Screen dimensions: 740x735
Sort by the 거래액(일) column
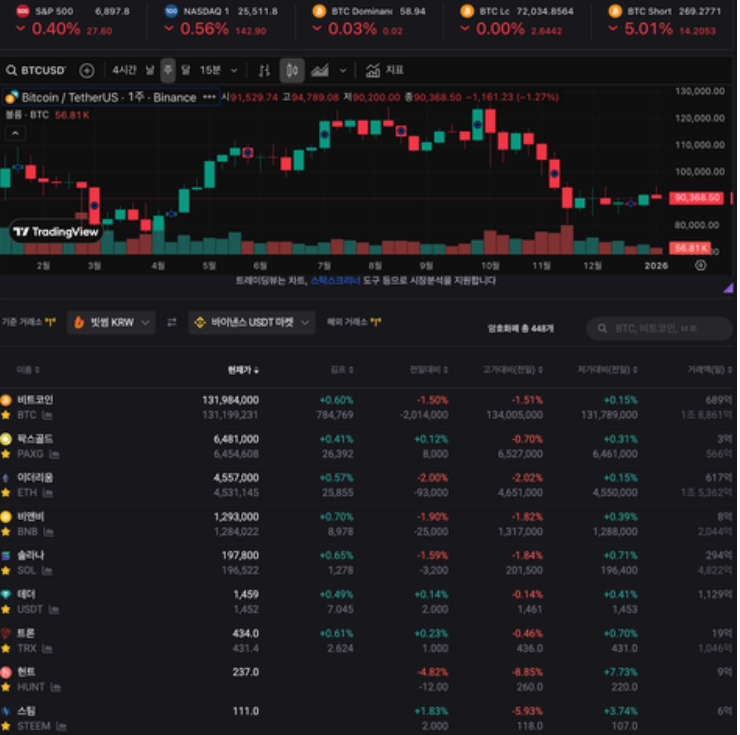pyautogui.click(x=710, y=370)
